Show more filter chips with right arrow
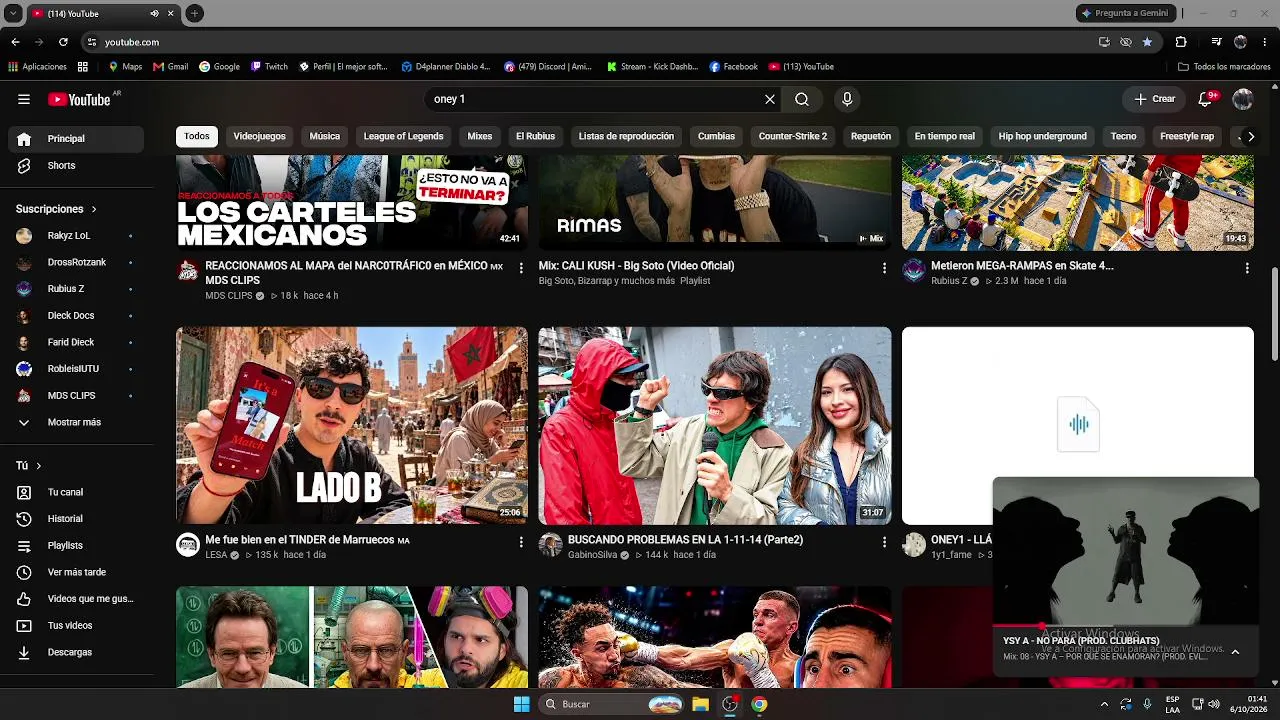This screenshot has width=1280, height=720. (x=1249, y=136)
